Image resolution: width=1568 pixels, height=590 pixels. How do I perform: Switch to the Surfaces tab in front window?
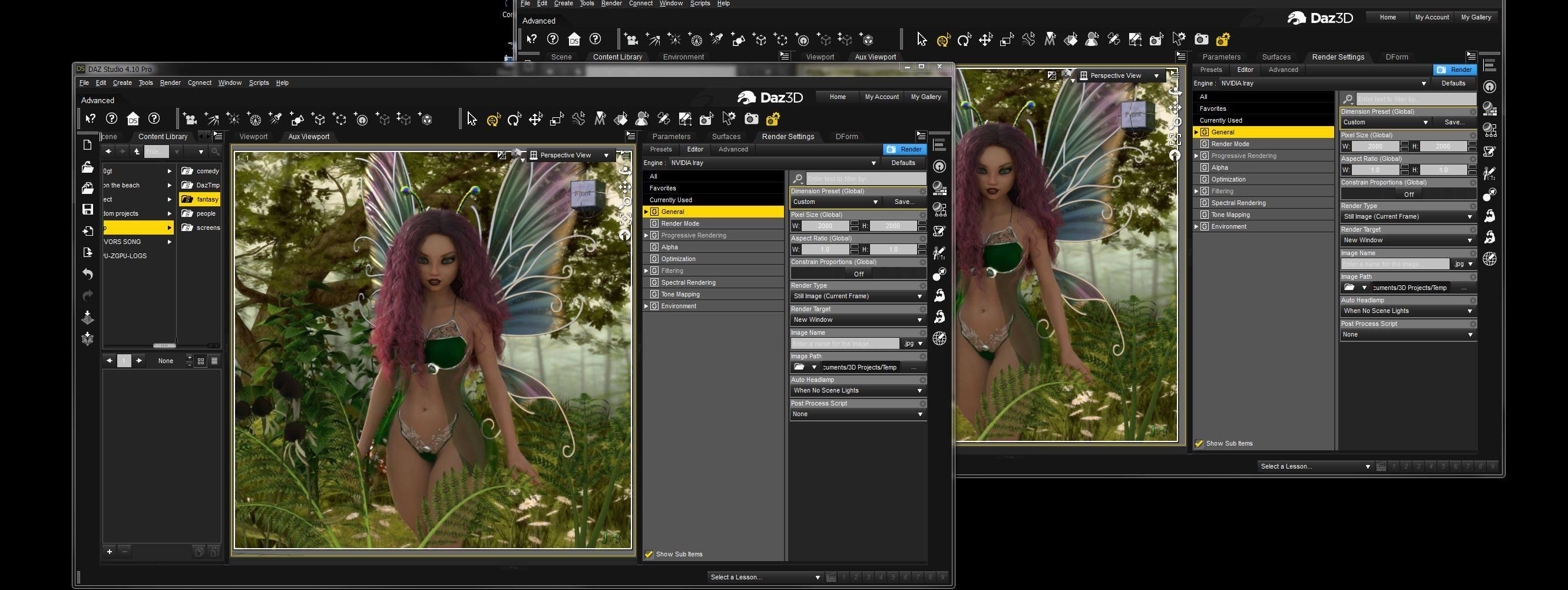(726, 136)
